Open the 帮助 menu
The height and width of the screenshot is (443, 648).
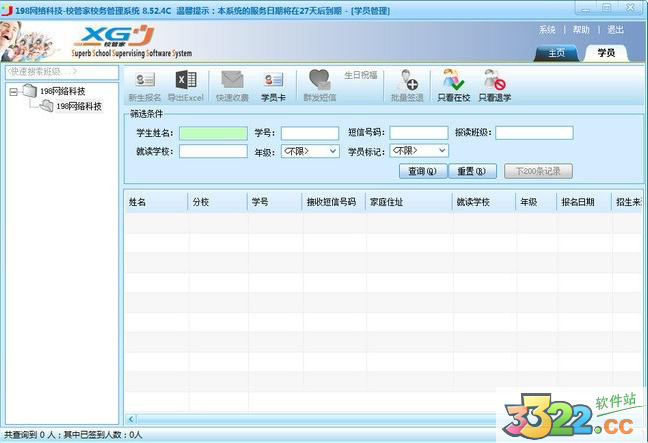point(581,30)
